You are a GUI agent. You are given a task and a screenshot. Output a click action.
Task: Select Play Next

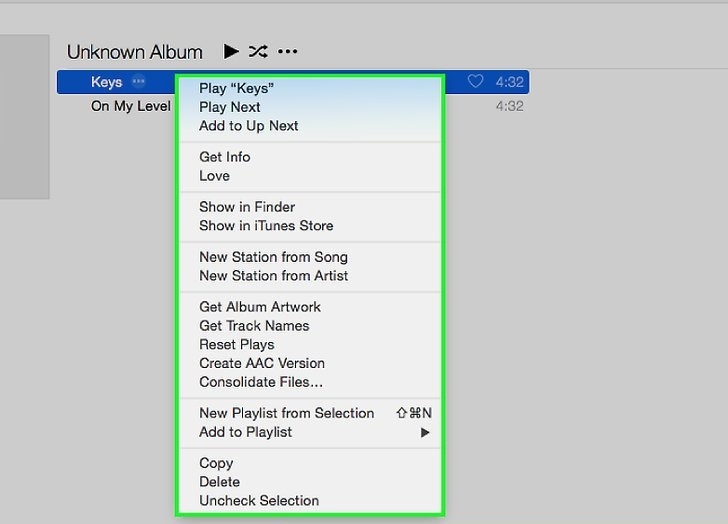pos(310,107)
